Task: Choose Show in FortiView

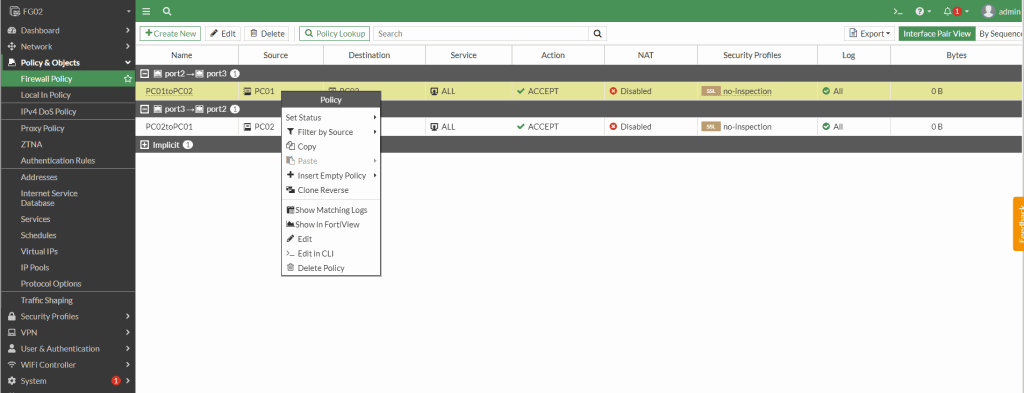Action: 331,225
